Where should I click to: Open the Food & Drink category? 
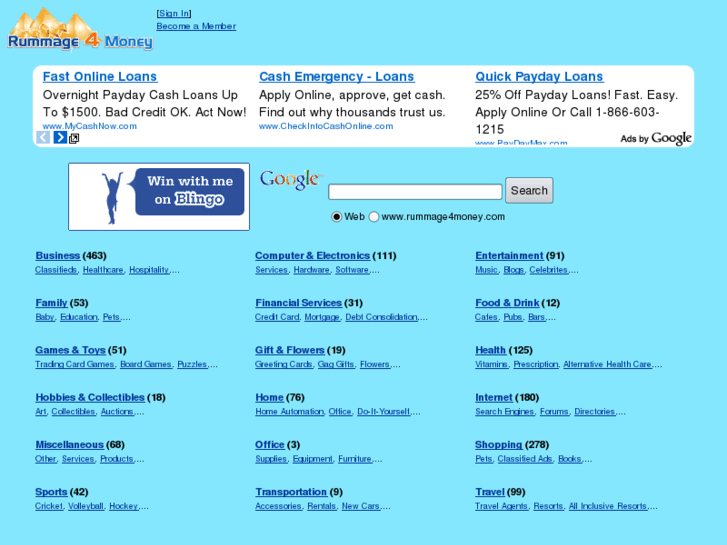tap(507, 303)
